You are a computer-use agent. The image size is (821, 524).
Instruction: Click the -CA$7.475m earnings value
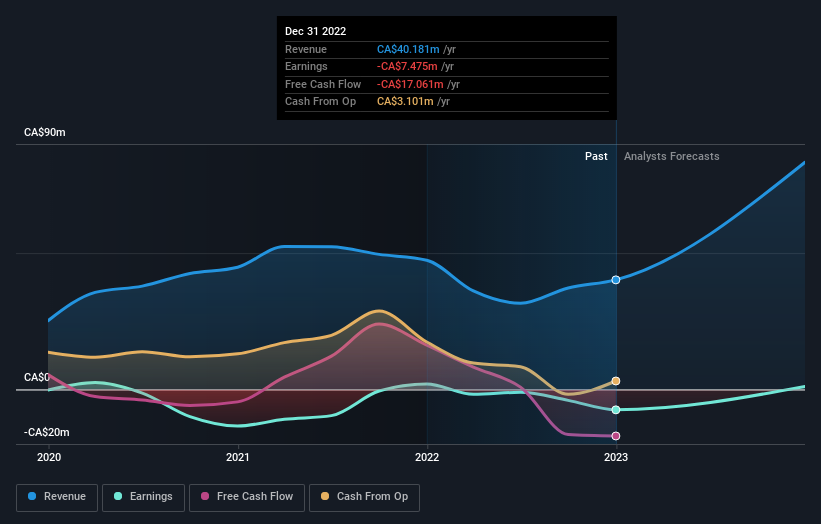coord(407,66)
